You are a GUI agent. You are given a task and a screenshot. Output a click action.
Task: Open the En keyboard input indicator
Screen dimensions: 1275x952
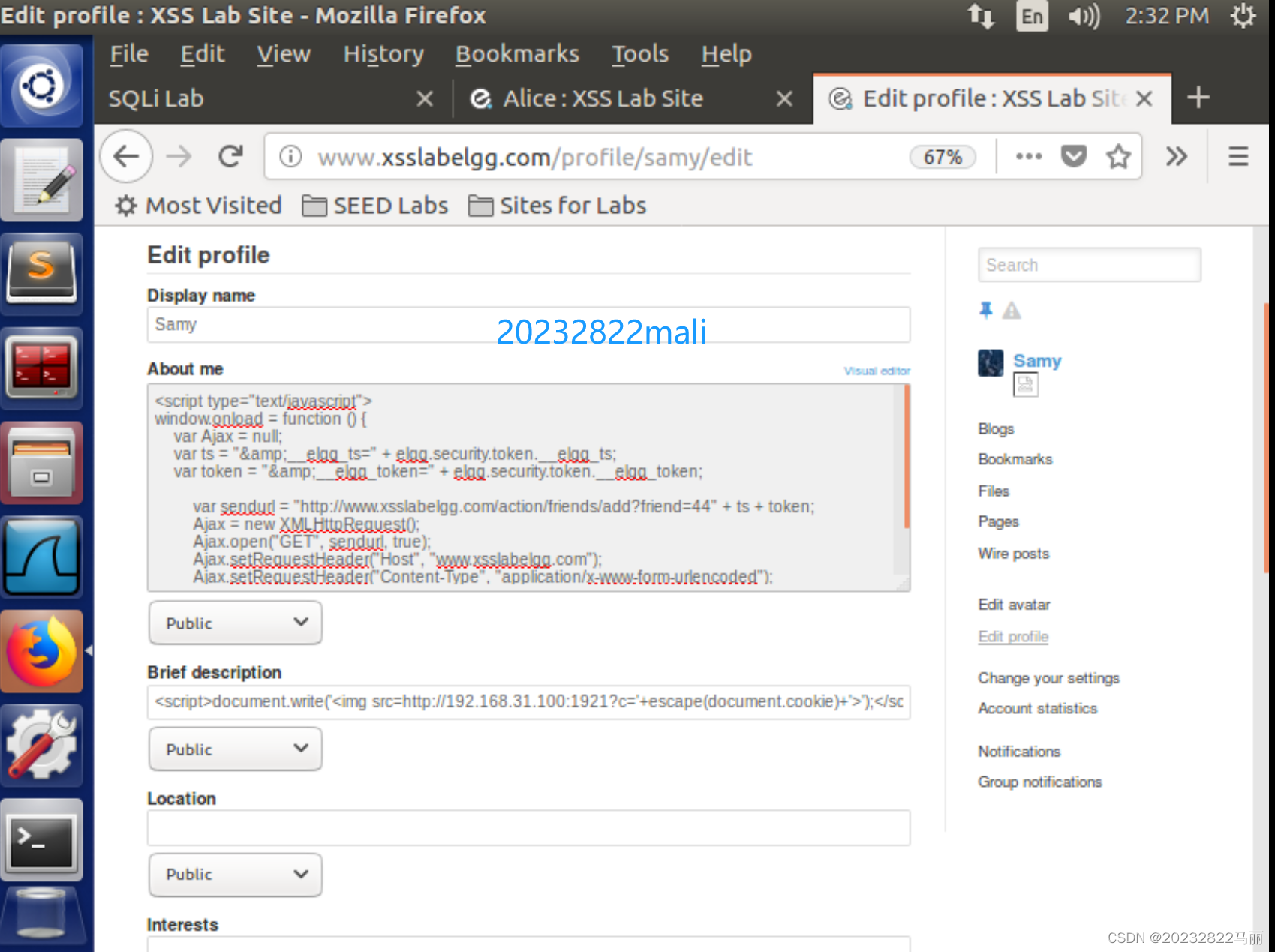[1032, 16]
